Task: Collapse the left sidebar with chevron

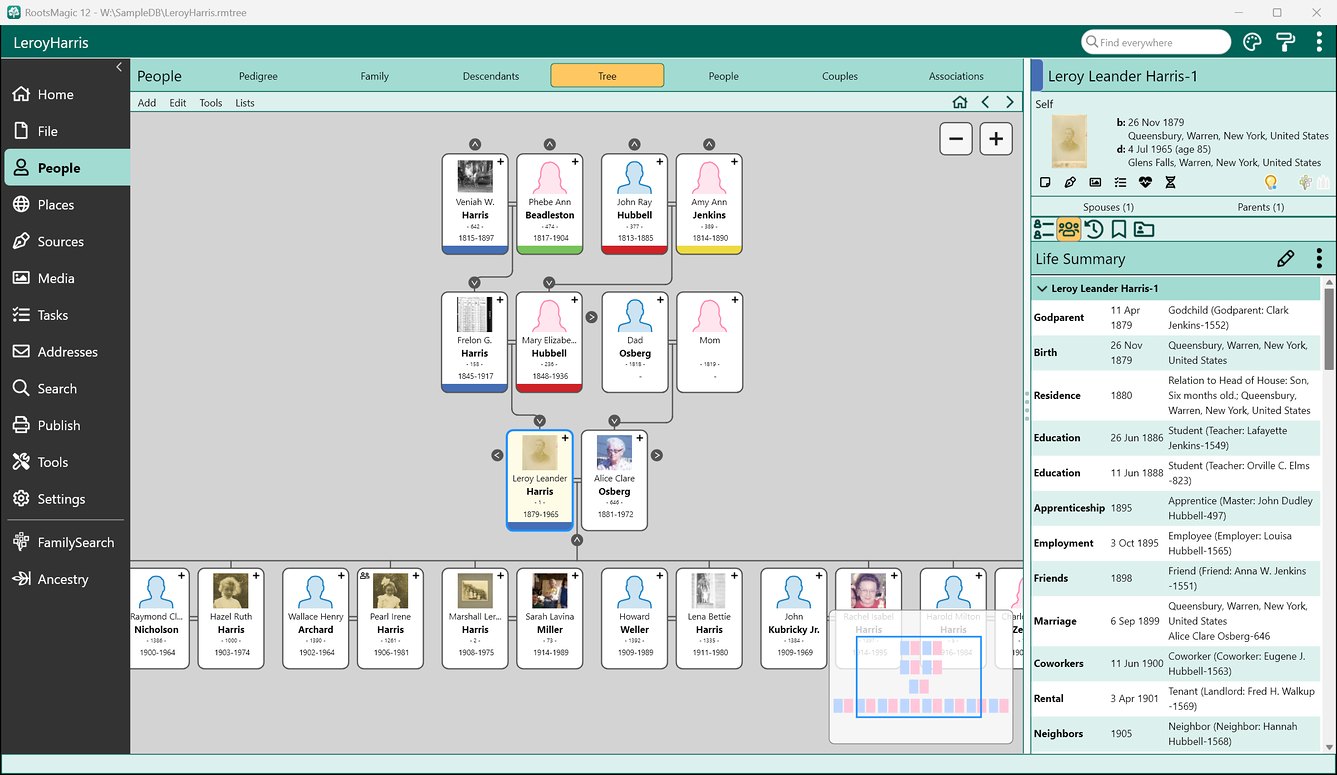Action: coord(119,67)
